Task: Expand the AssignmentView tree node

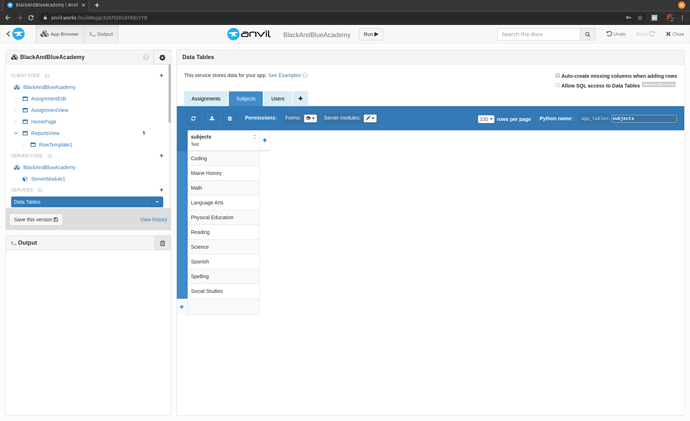Action: [16, 110]
